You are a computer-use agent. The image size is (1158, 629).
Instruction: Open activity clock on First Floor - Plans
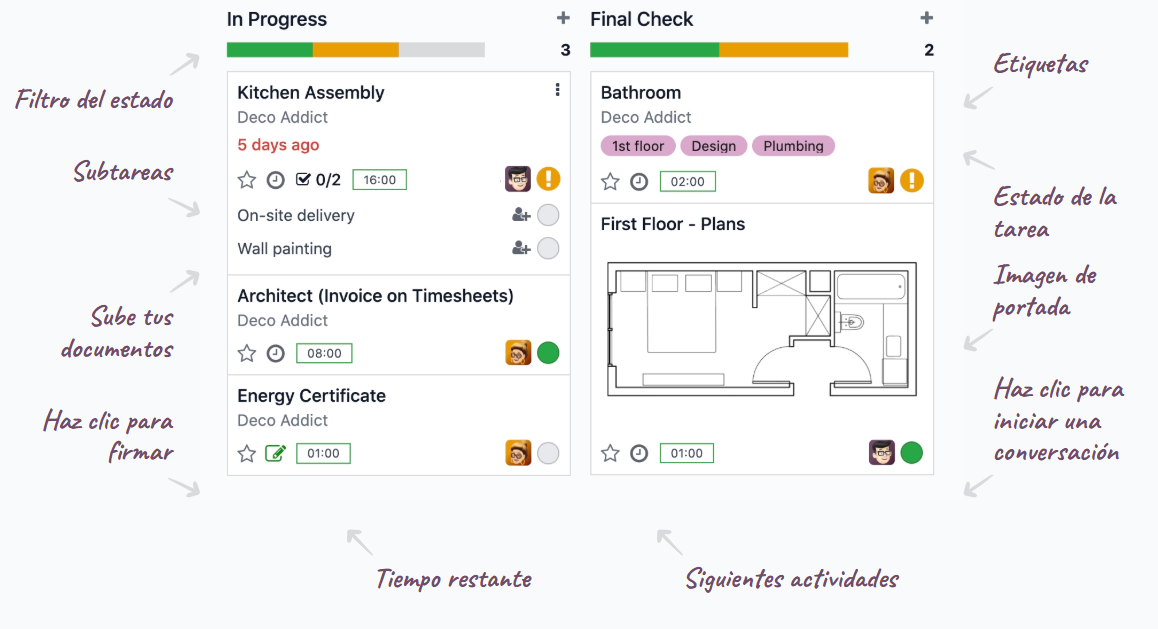coord(639,453)
